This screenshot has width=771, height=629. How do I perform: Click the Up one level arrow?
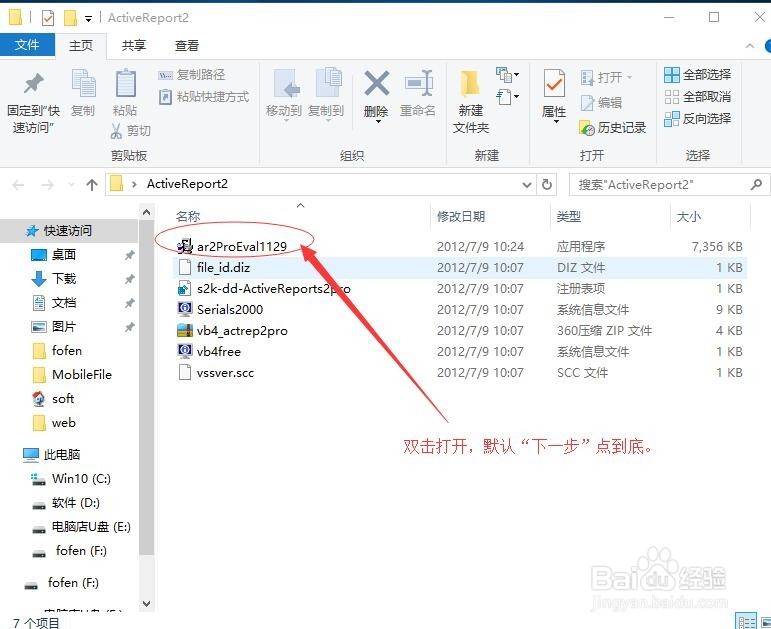point(92,185)
